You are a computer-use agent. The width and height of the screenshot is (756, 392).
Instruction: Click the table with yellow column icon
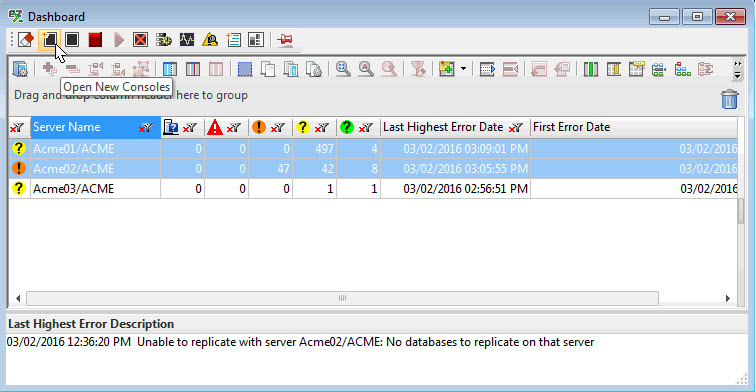click(614, 69)
